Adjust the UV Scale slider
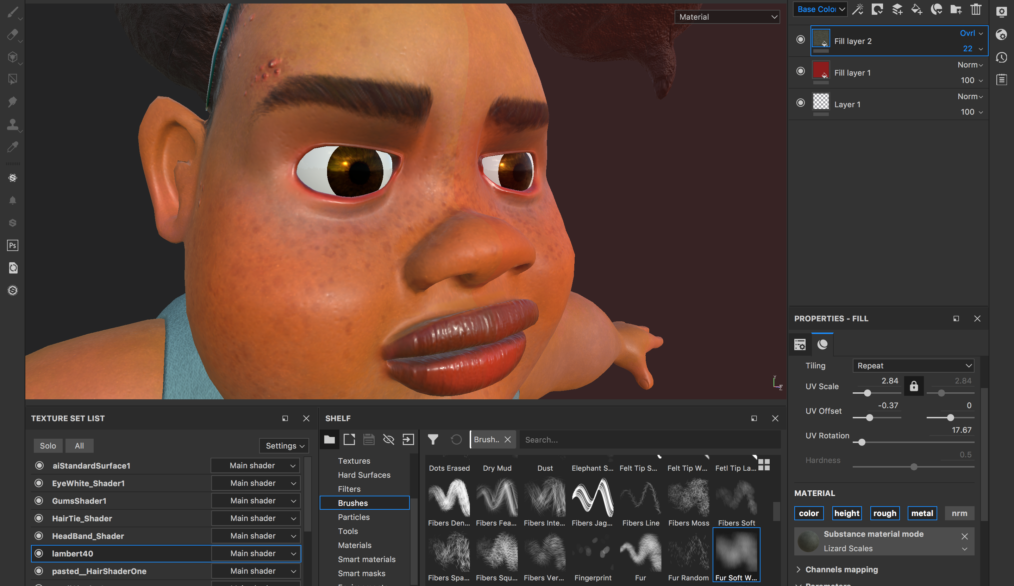1014x586 pixels. tap(877, 393)
